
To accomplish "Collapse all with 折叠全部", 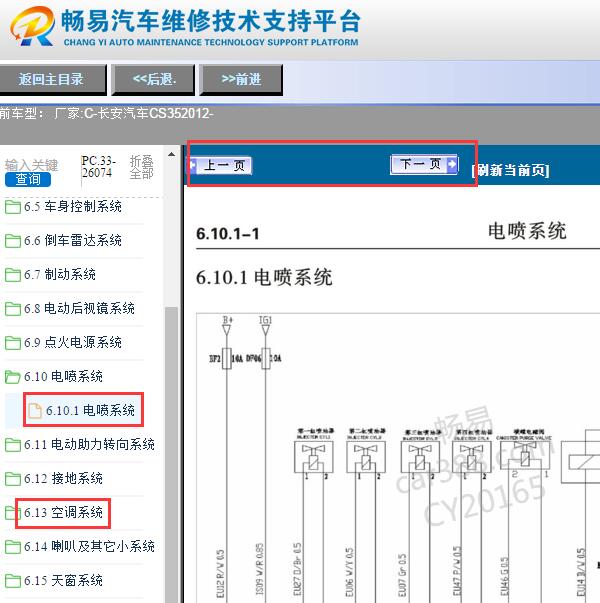I will click(141, 167).
